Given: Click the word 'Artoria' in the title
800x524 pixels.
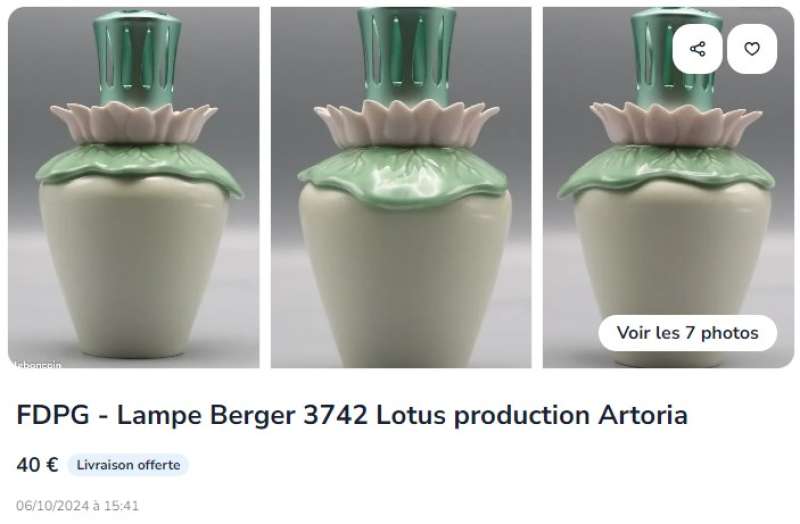Looking at the screenshot, I should (x=643, y=415).
